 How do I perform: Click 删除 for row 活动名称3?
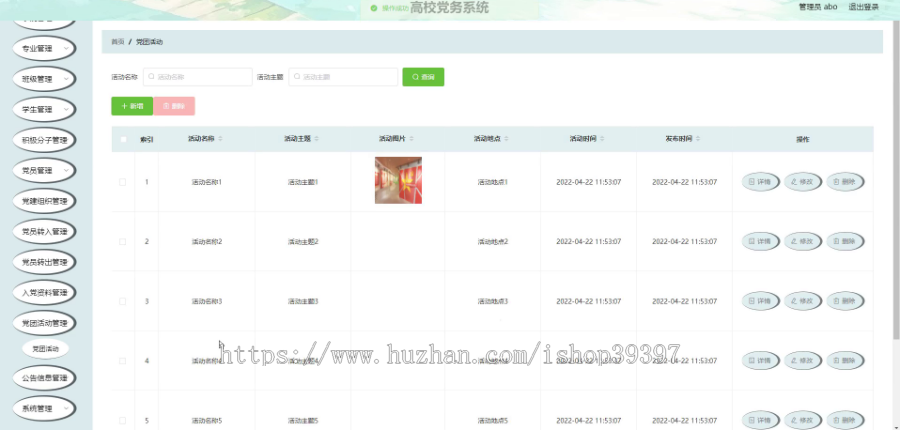[x=845, y=301]
